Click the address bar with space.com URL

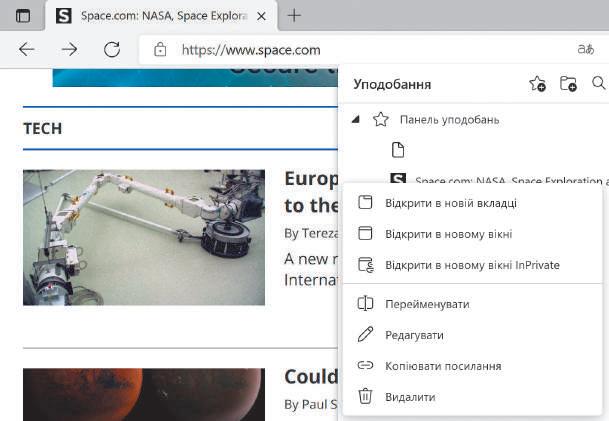tap(251, 50)
